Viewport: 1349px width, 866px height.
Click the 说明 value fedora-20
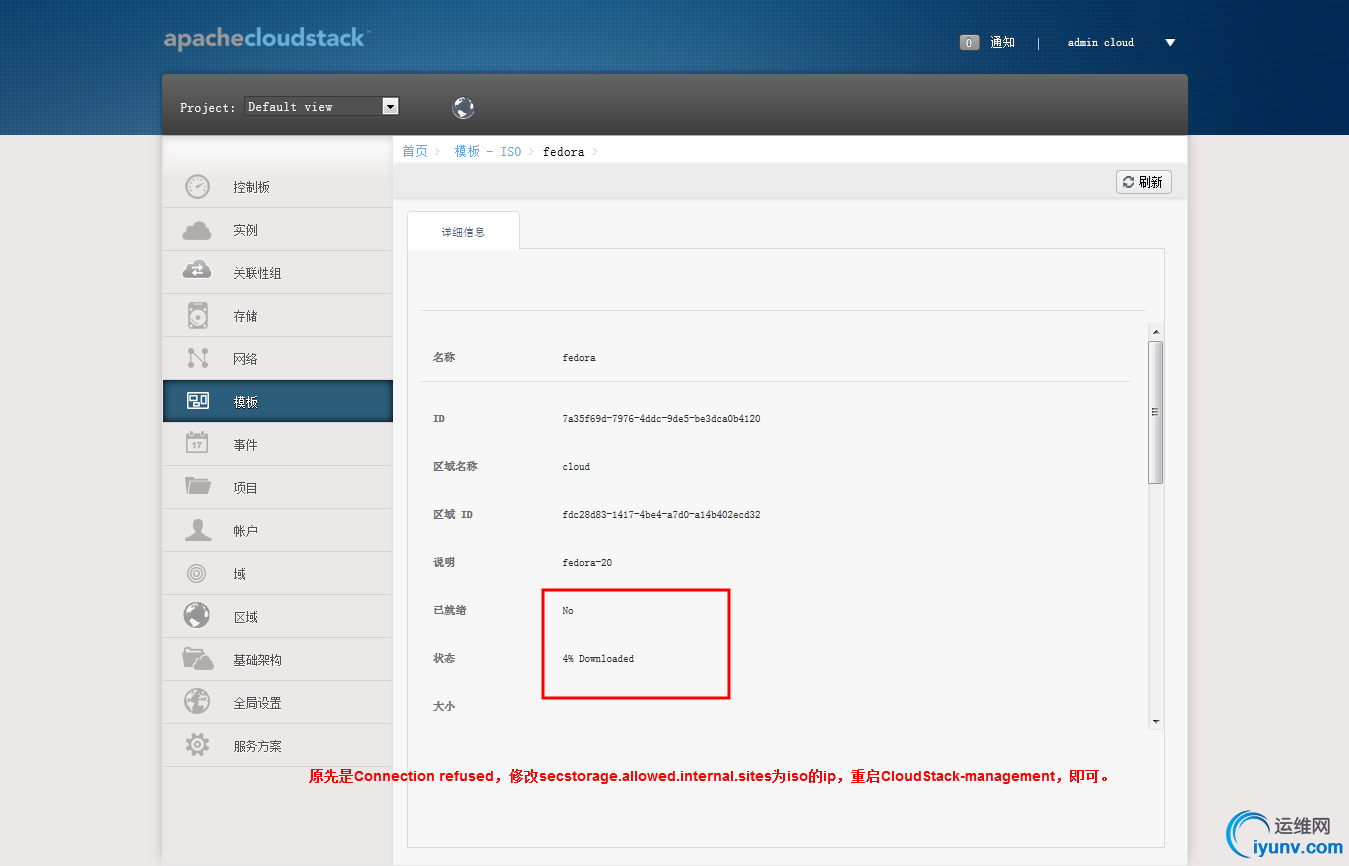(x=587, y=563)
